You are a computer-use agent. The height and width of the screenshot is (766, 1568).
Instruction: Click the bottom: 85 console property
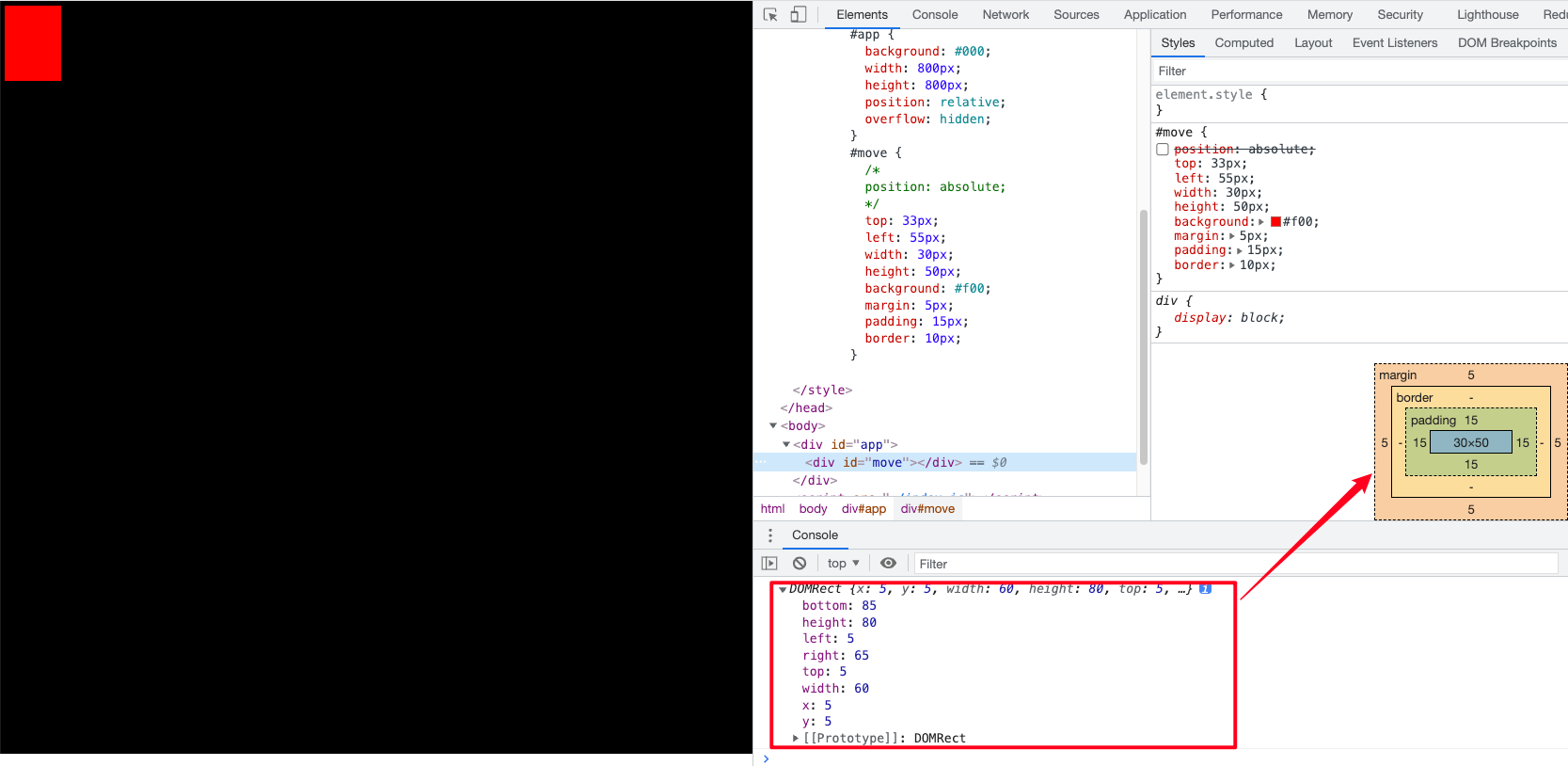[839, 606]
